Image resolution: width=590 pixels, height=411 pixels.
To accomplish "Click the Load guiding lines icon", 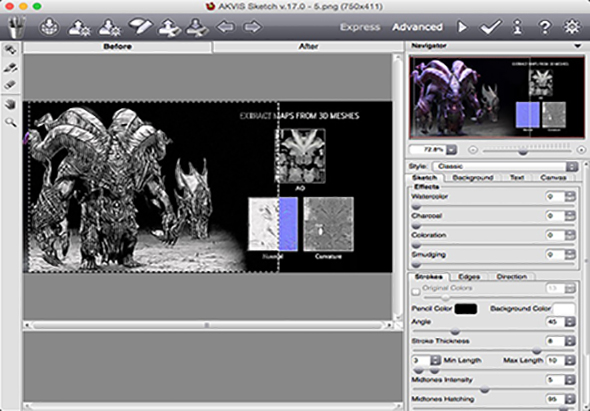I will click(x=169, y=27).
